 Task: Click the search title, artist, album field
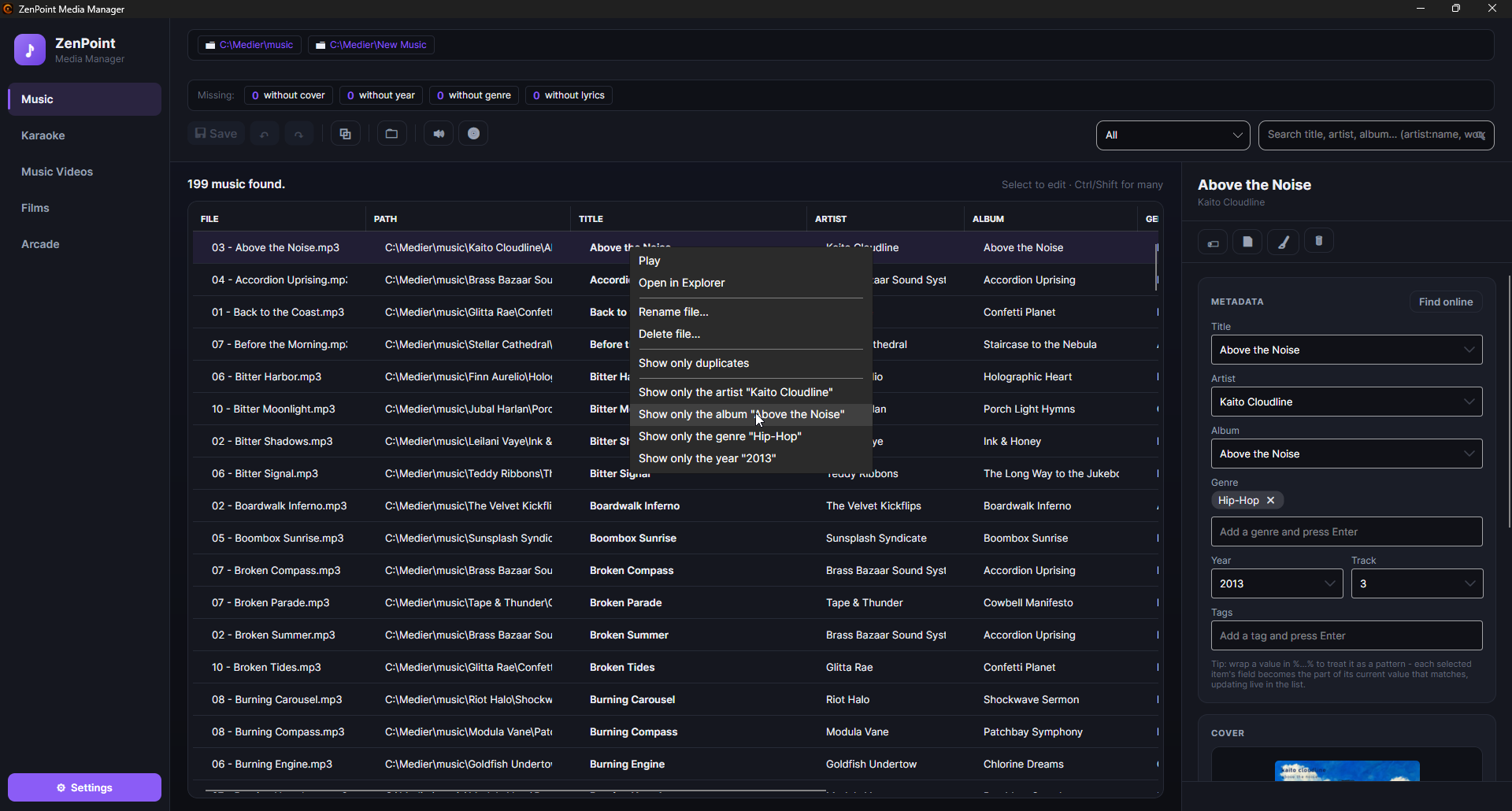click(1376, 135)
